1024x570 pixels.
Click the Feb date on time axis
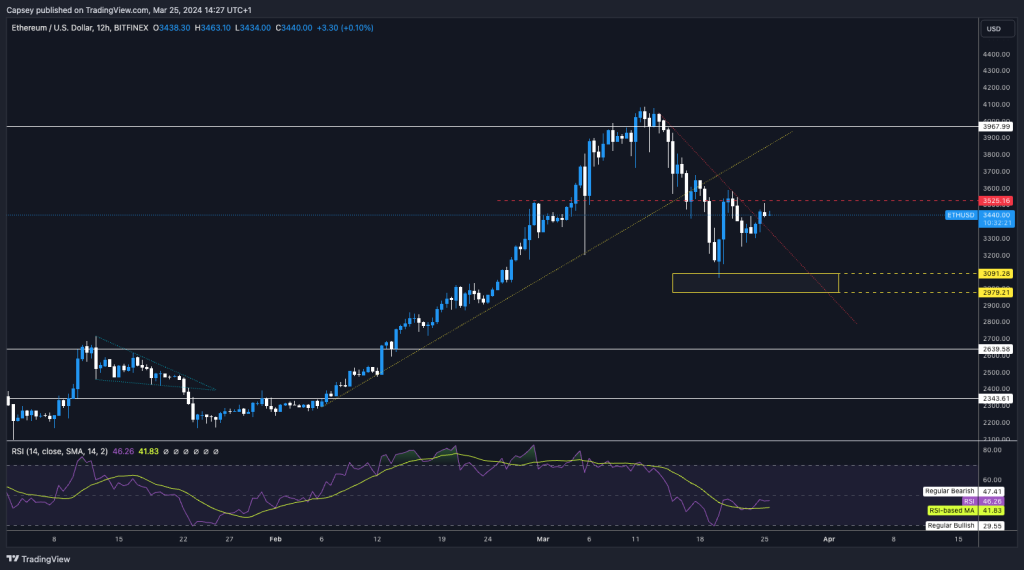[277, 536]
